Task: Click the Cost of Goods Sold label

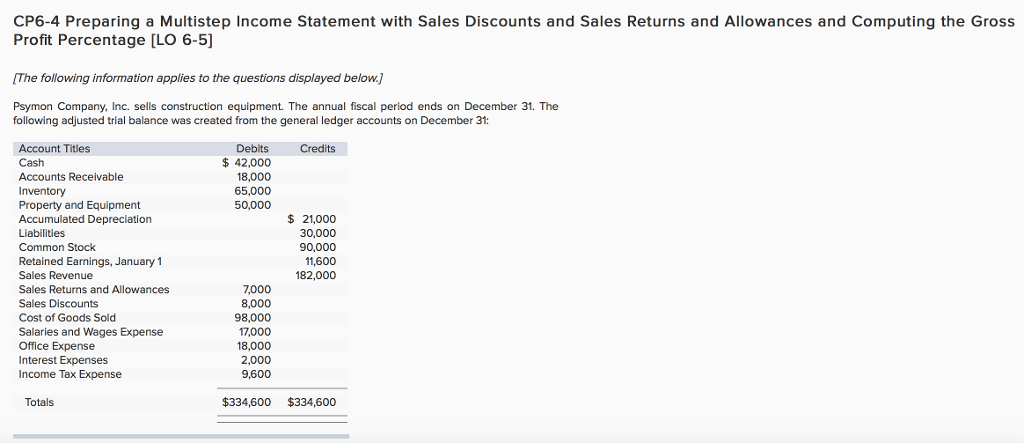Action: (67, 318)
